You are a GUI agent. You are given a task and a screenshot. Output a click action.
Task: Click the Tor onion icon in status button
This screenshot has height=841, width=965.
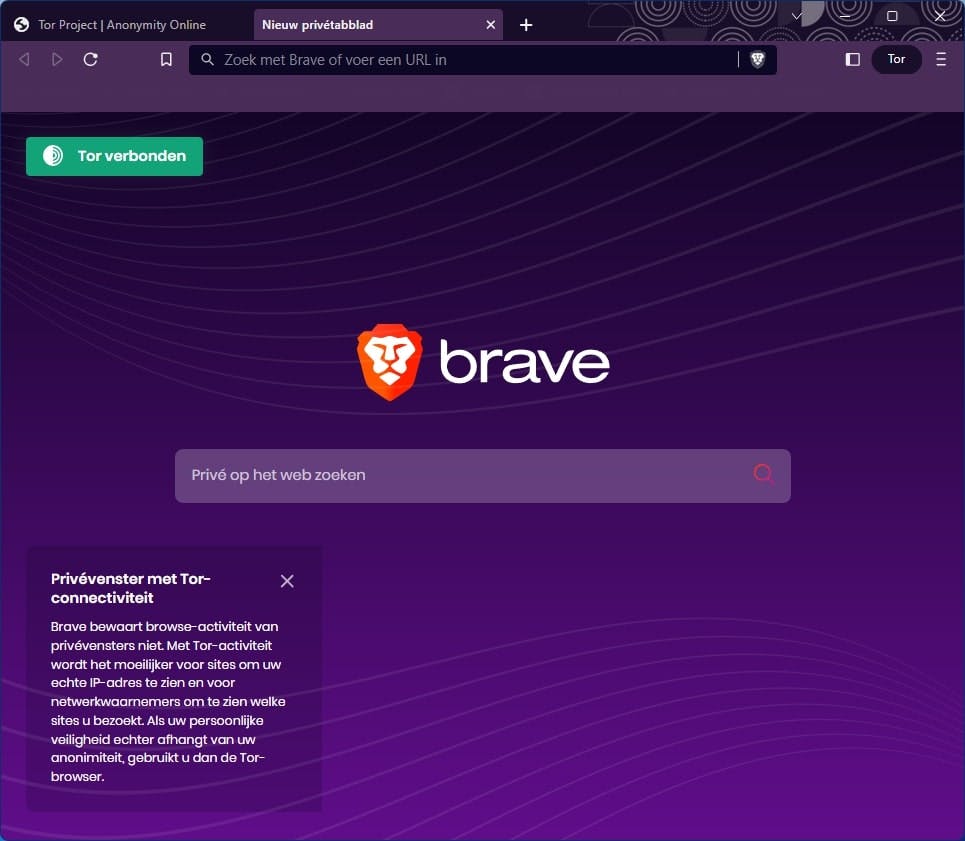coord(53,156)
